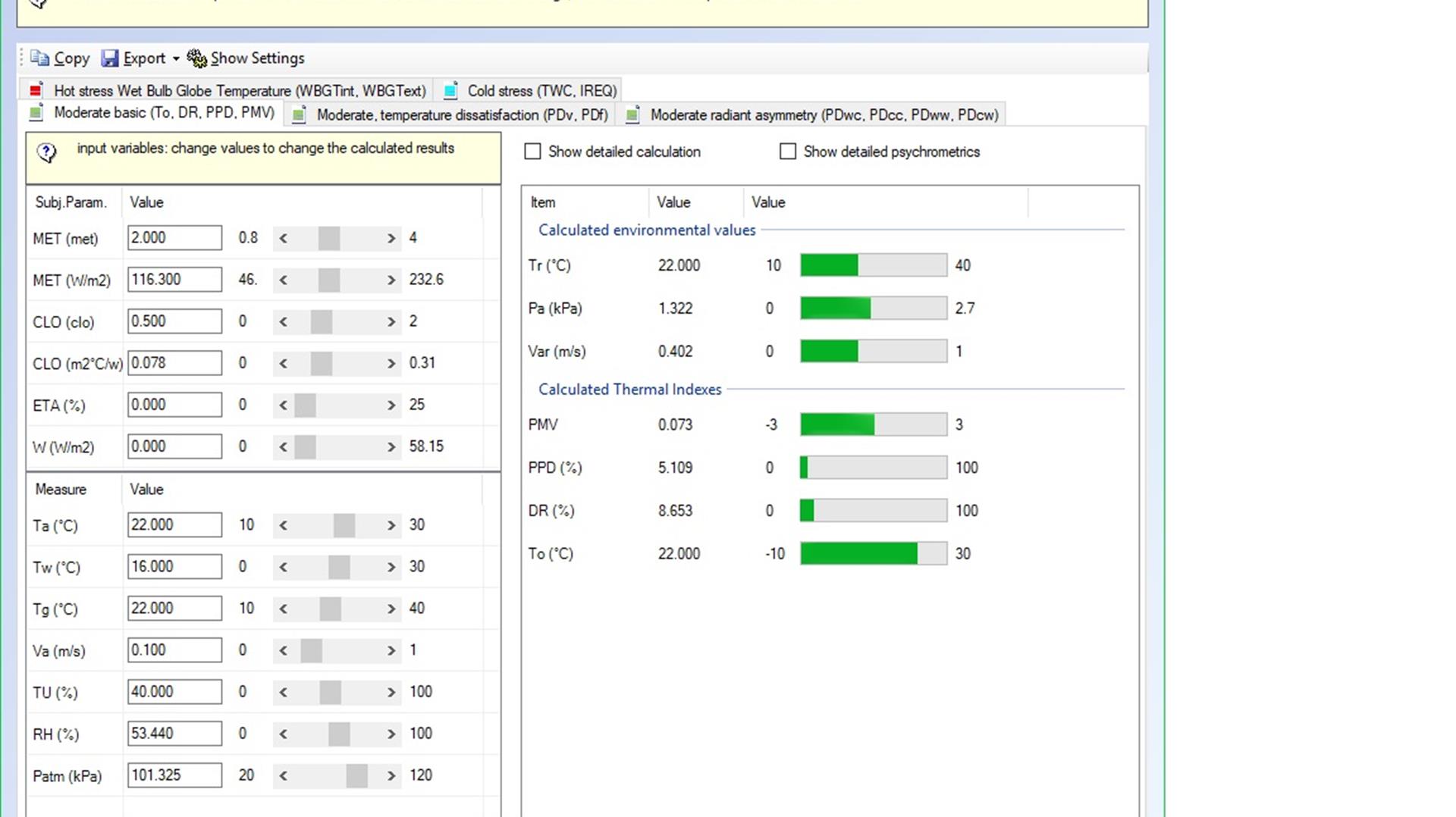Open the Cold stress (TWC, IREQ) tab
This screenshot has height=817, width=1456.
click(x=530, y=91)
